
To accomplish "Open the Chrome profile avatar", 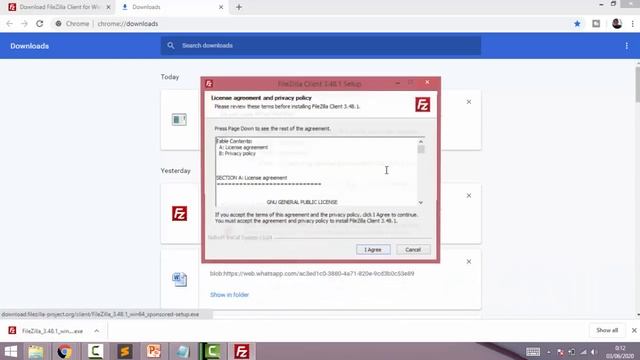I will (x=617, y=24).
